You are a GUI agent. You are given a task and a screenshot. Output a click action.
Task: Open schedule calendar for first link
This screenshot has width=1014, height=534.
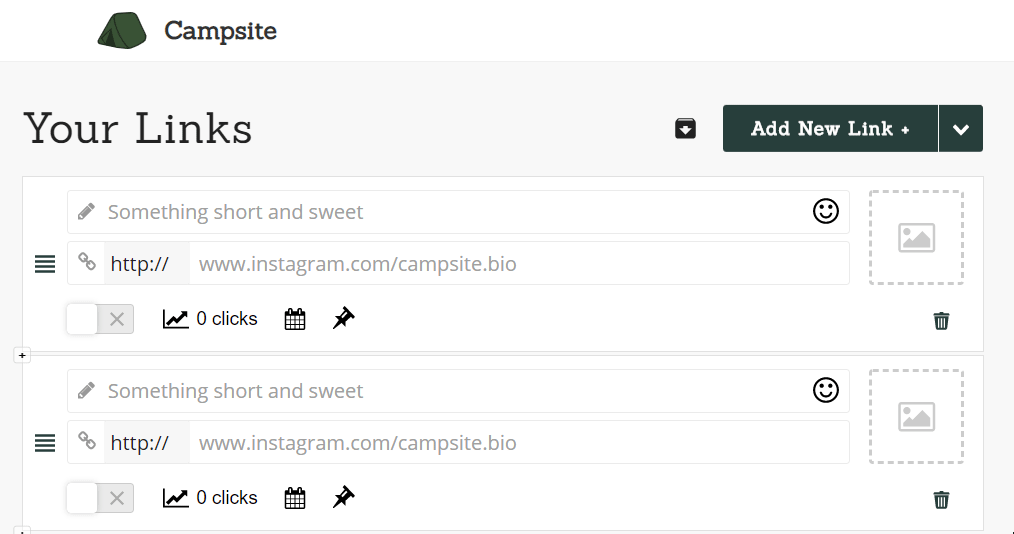(x=295, y=319)
